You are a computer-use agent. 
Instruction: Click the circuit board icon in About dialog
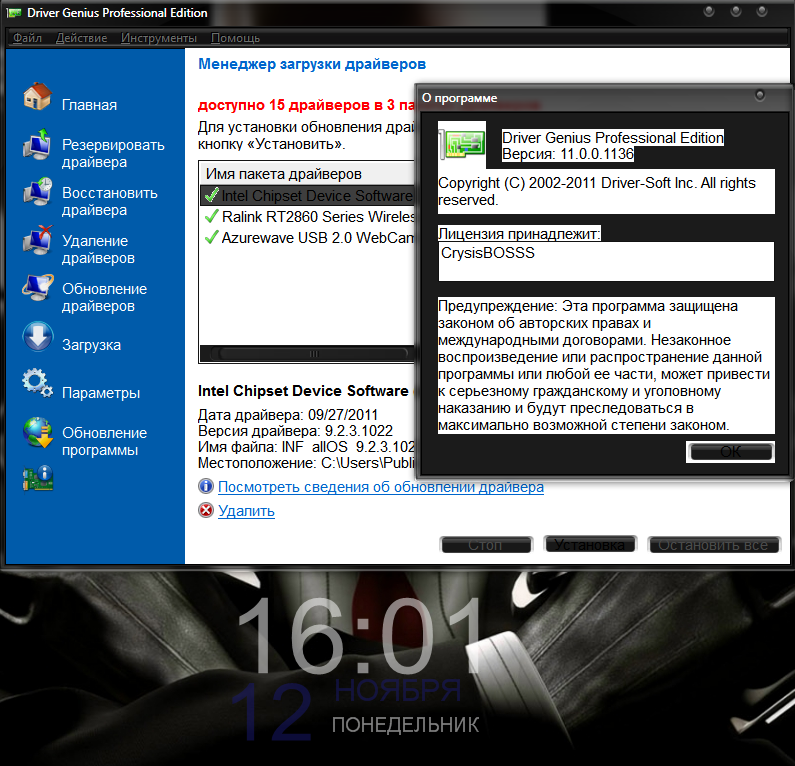coord(463,144)
